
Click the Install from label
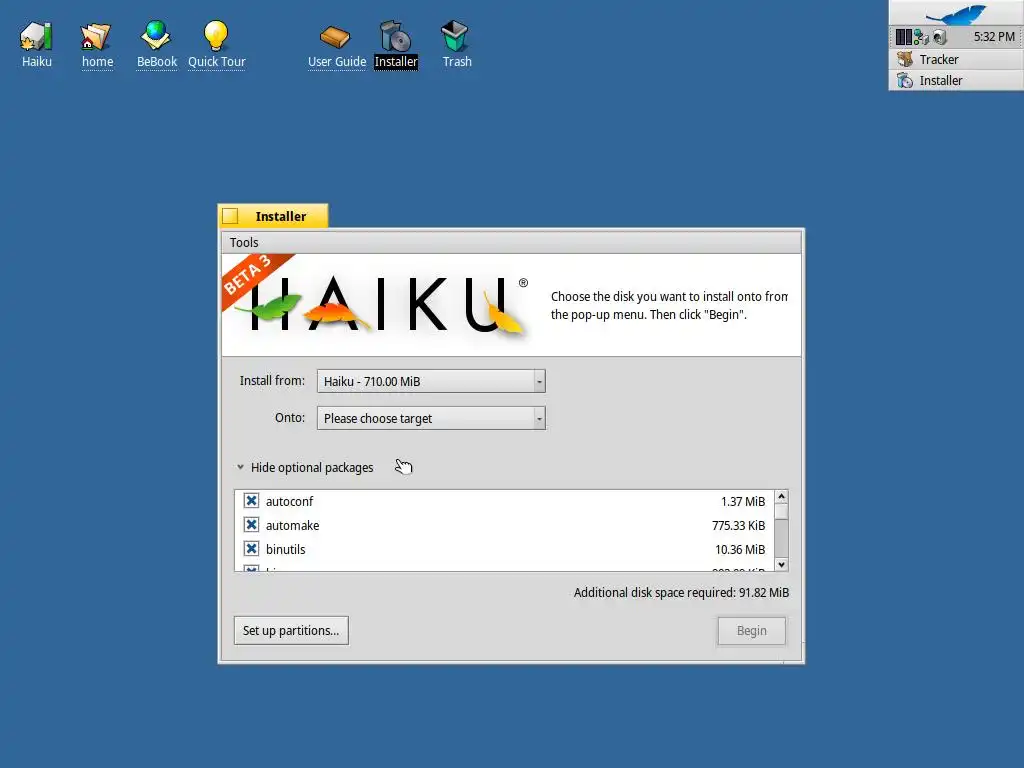tap(272, 381)
